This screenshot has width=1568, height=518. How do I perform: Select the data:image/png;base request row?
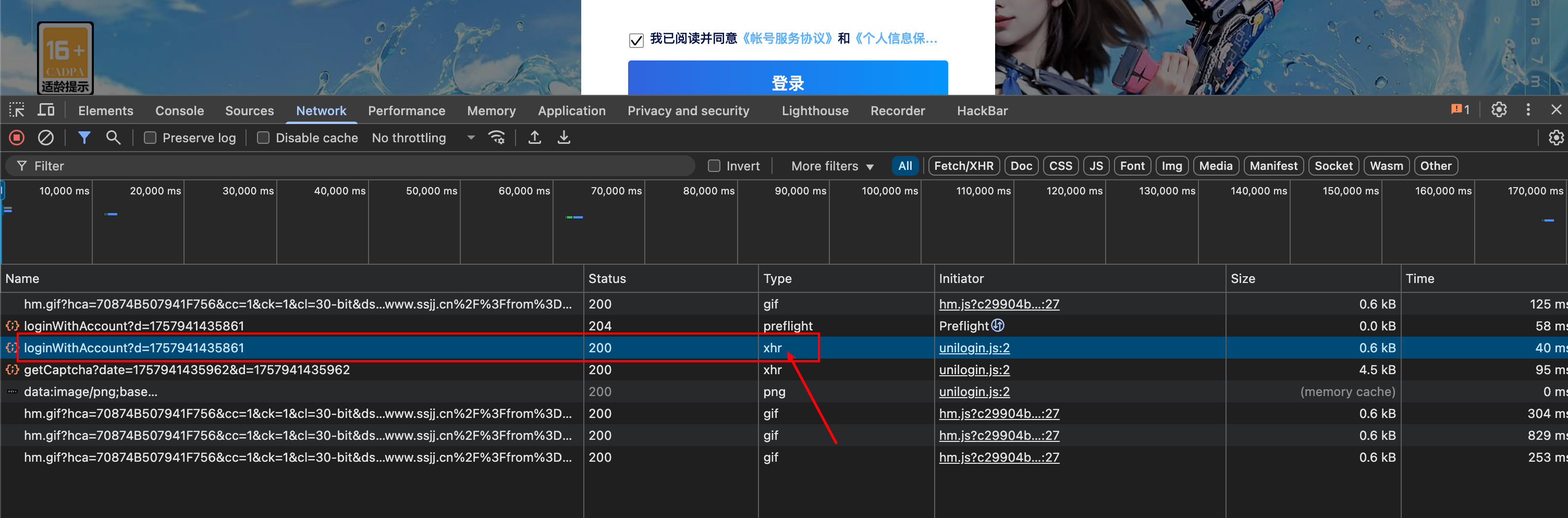pos(784,391)
